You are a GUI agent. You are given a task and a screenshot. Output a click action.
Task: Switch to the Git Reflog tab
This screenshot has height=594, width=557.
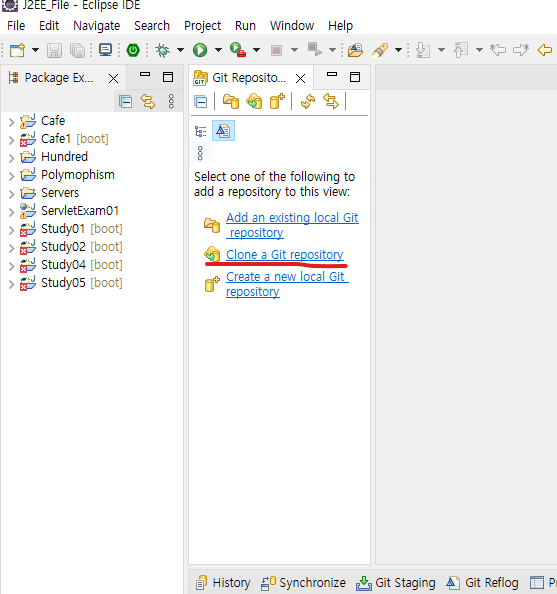point(482,582)
